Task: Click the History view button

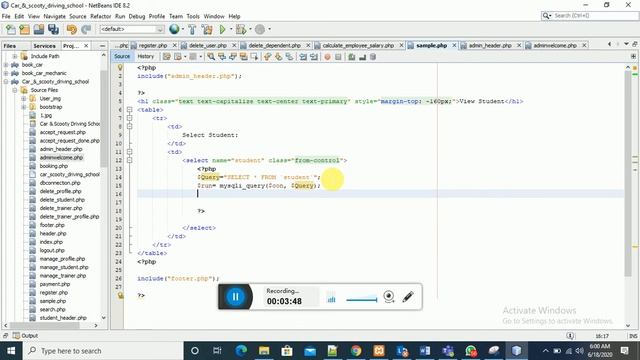Action: (145, 56)
